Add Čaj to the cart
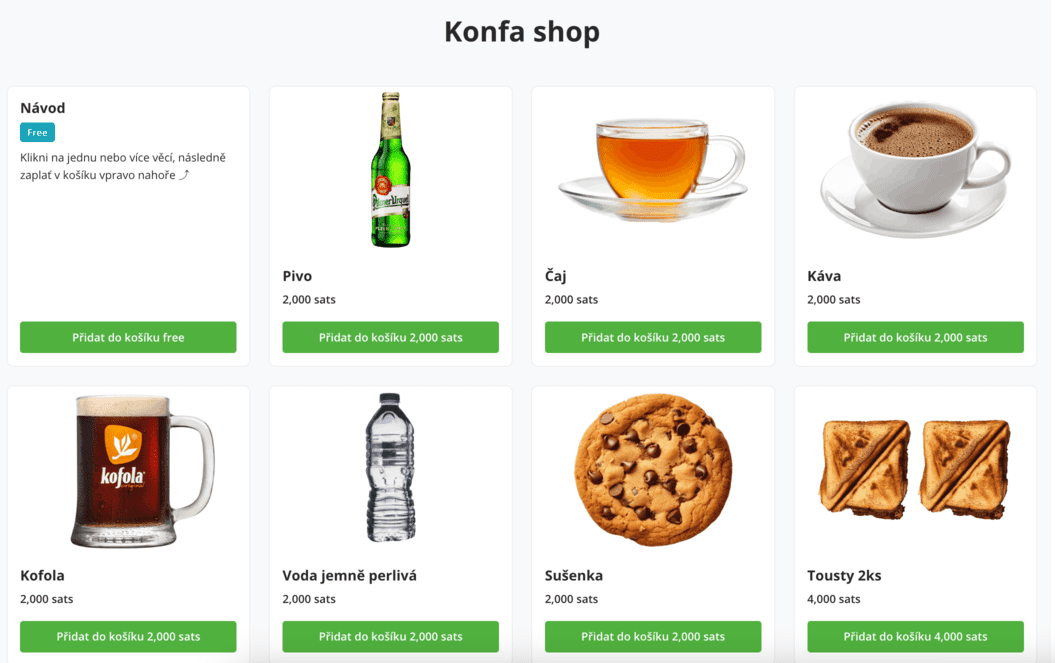This screenshot has width=1055, height=663. [x=652, y=338]
